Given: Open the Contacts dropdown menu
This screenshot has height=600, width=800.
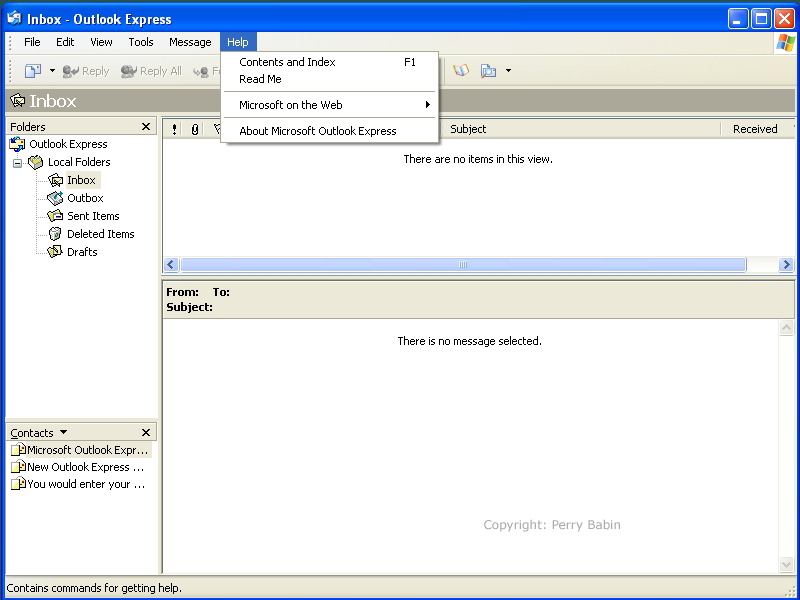Looking at the screenshot, I should 64,433.
